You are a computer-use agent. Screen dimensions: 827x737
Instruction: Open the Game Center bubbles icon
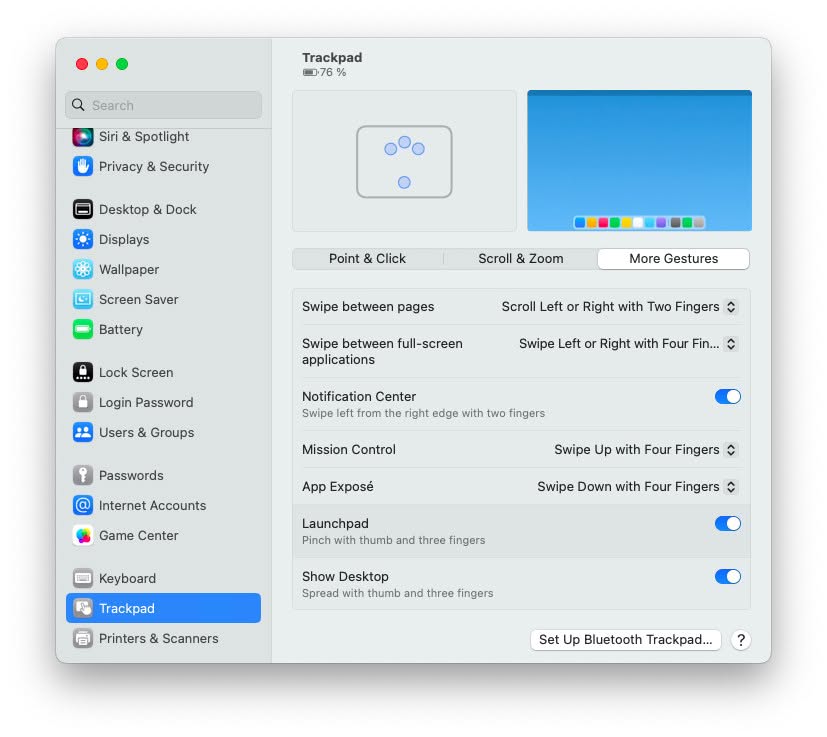tap(83, 535)
